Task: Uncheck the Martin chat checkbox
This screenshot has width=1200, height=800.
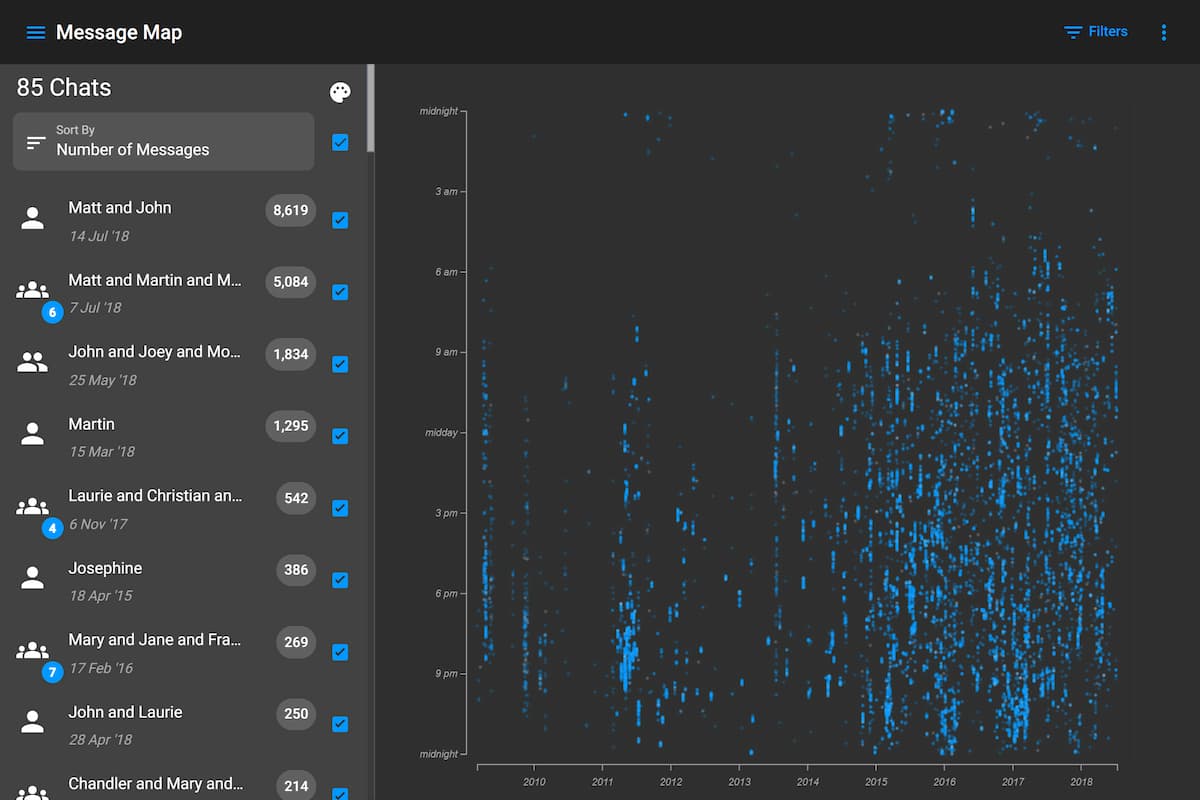Action: [x=340, y=436]
